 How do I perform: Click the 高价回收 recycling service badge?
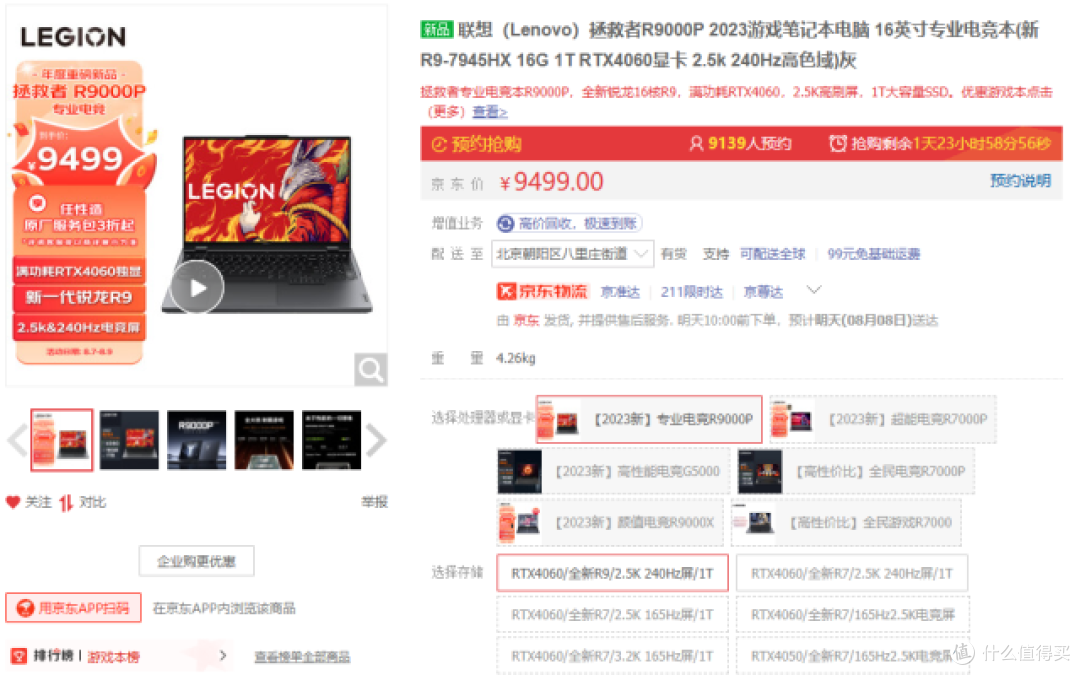[x=569, y=223]
